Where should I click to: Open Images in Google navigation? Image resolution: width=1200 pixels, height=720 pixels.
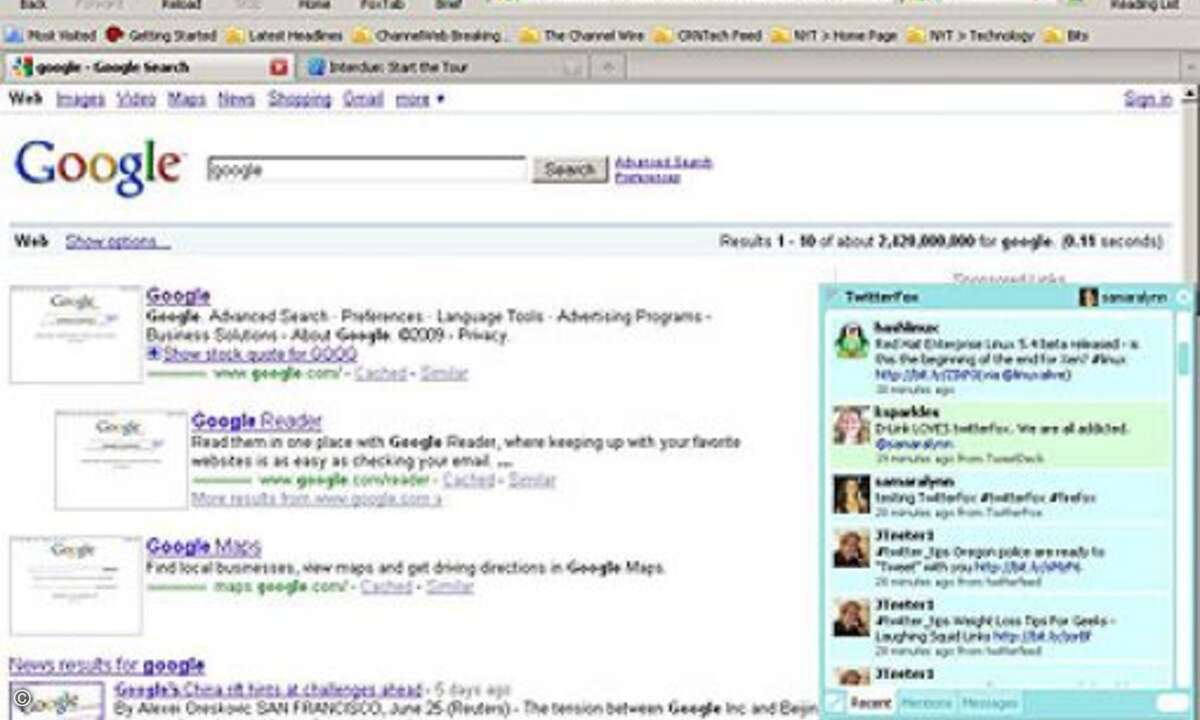(80, 99)
